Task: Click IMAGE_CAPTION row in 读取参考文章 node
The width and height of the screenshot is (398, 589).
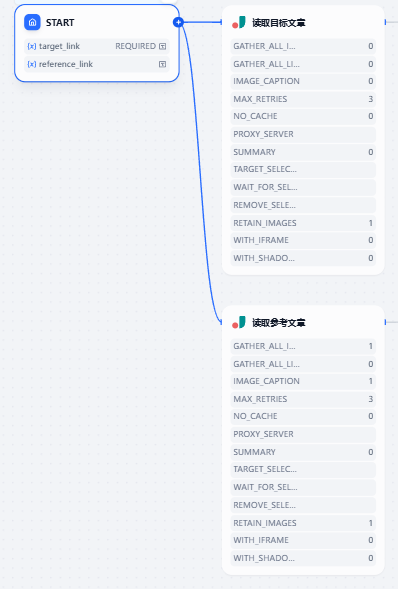Action: pyautogui.click(x=303, y=381)
